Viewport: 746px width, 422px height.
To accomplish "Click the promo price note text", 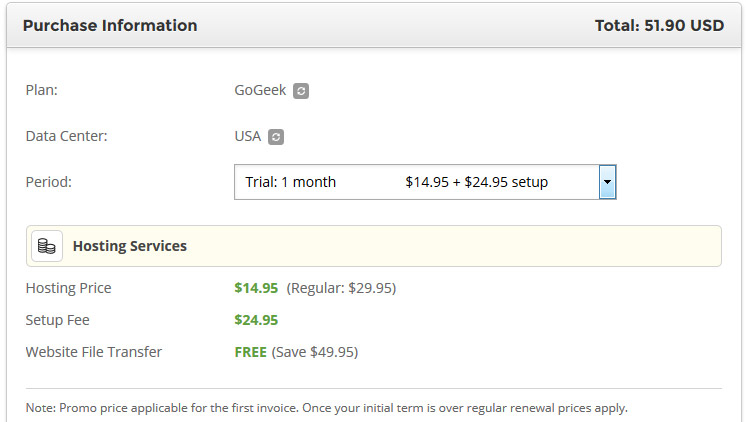I will coord(326,408).
